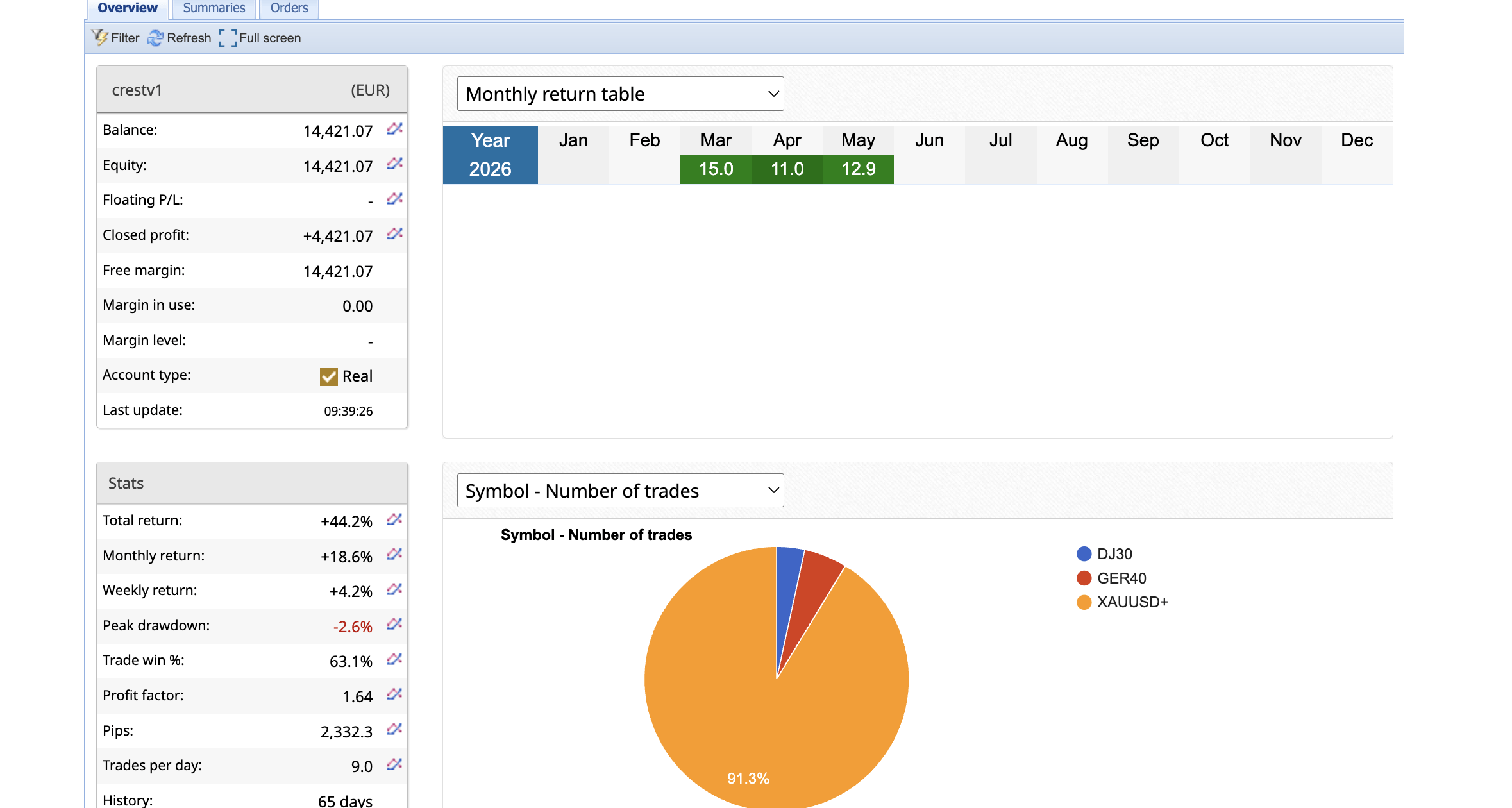1512x808 pixels.
Task: Open chart icon next to Monthly return
Action: pyautogui.click(x=394, y=553)
